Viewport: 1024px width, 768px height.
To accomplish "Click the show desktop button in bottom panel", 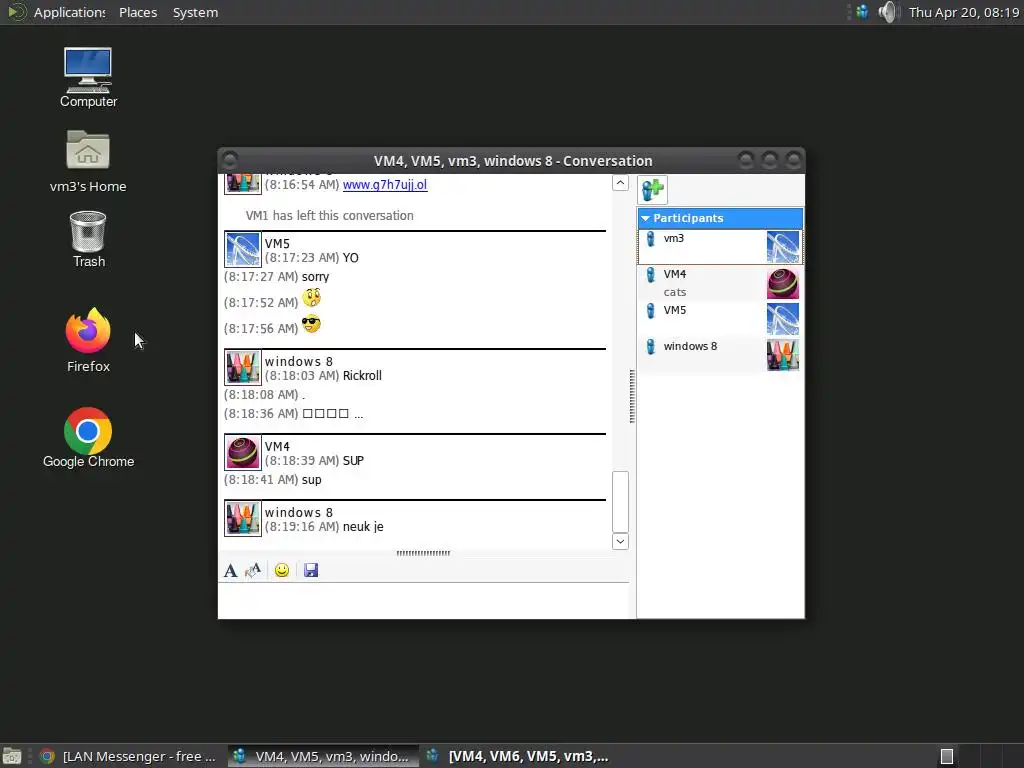I will click(x=12, y=756).
